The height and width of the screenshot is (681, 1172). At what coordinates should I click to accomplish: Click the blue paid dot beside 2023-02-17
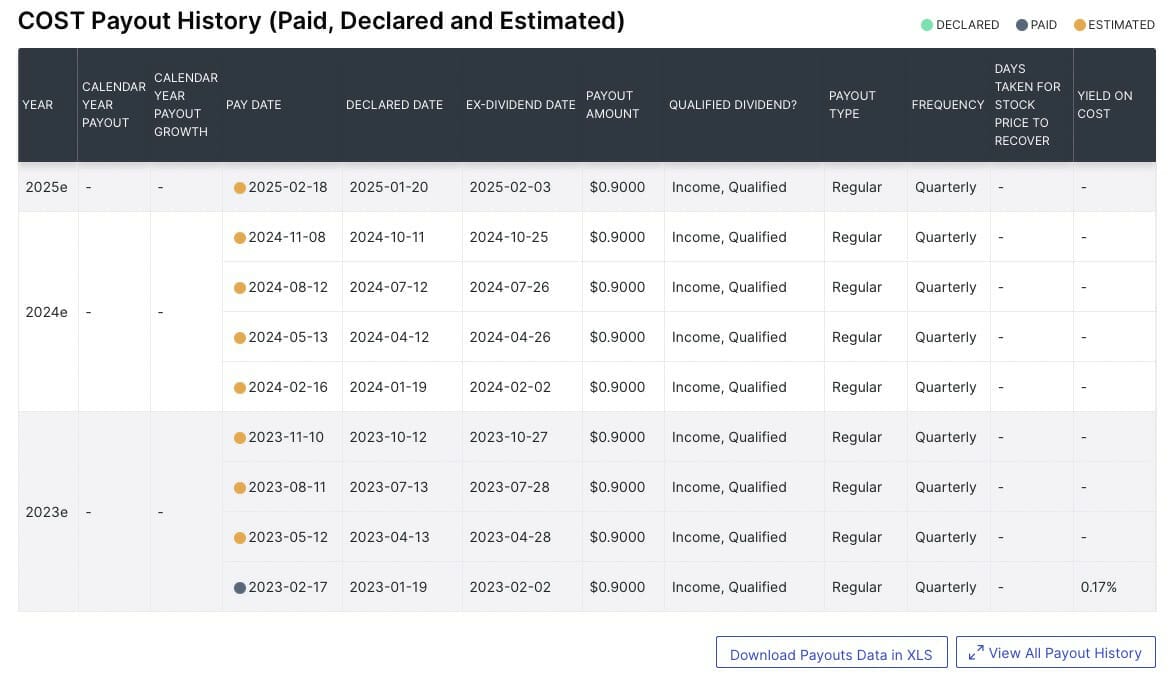[x=240, y=587]
